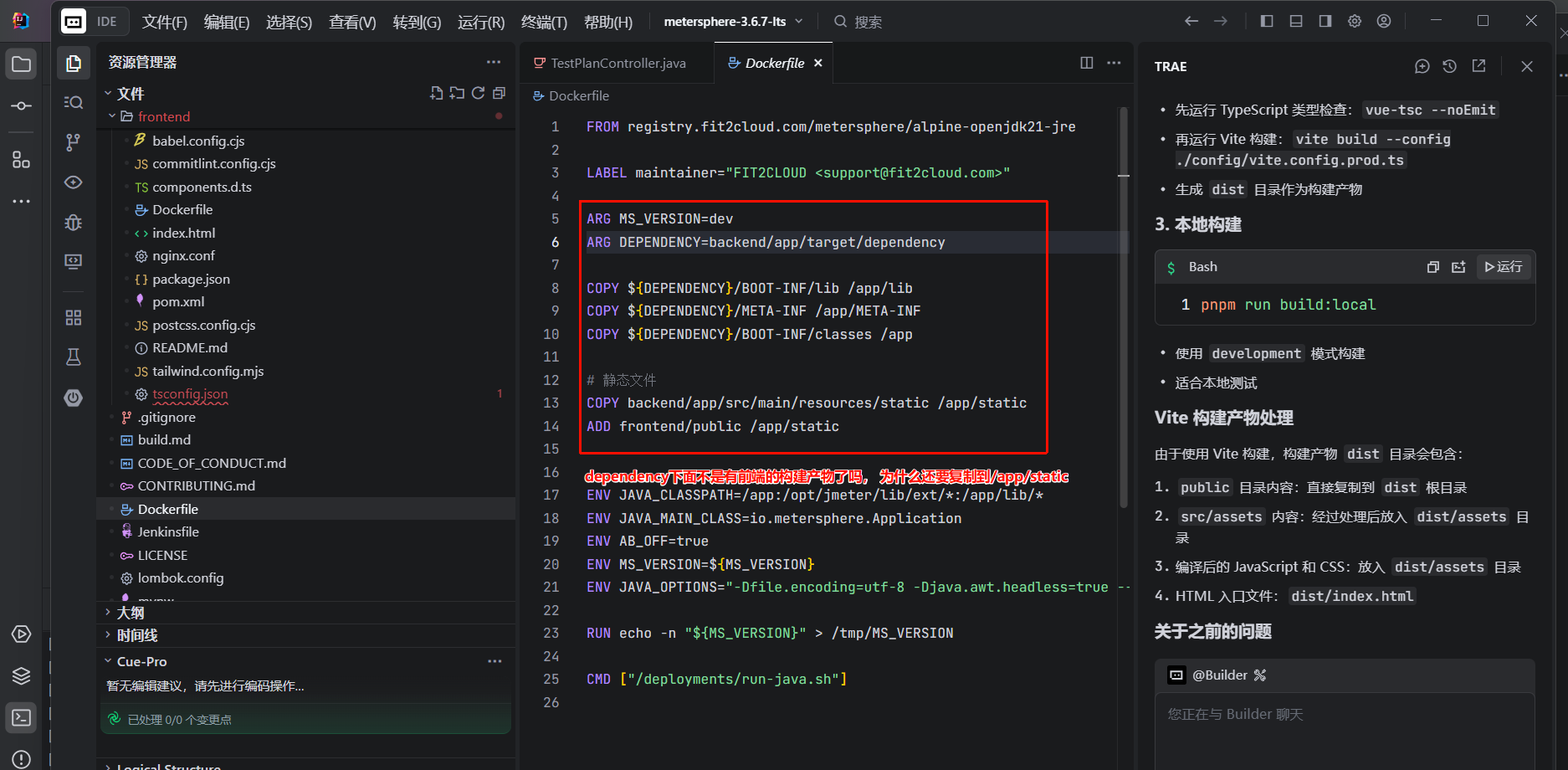The image size is (1568, 770).
Task: Open the 终端(T) menu
Action: coord(544,22)
